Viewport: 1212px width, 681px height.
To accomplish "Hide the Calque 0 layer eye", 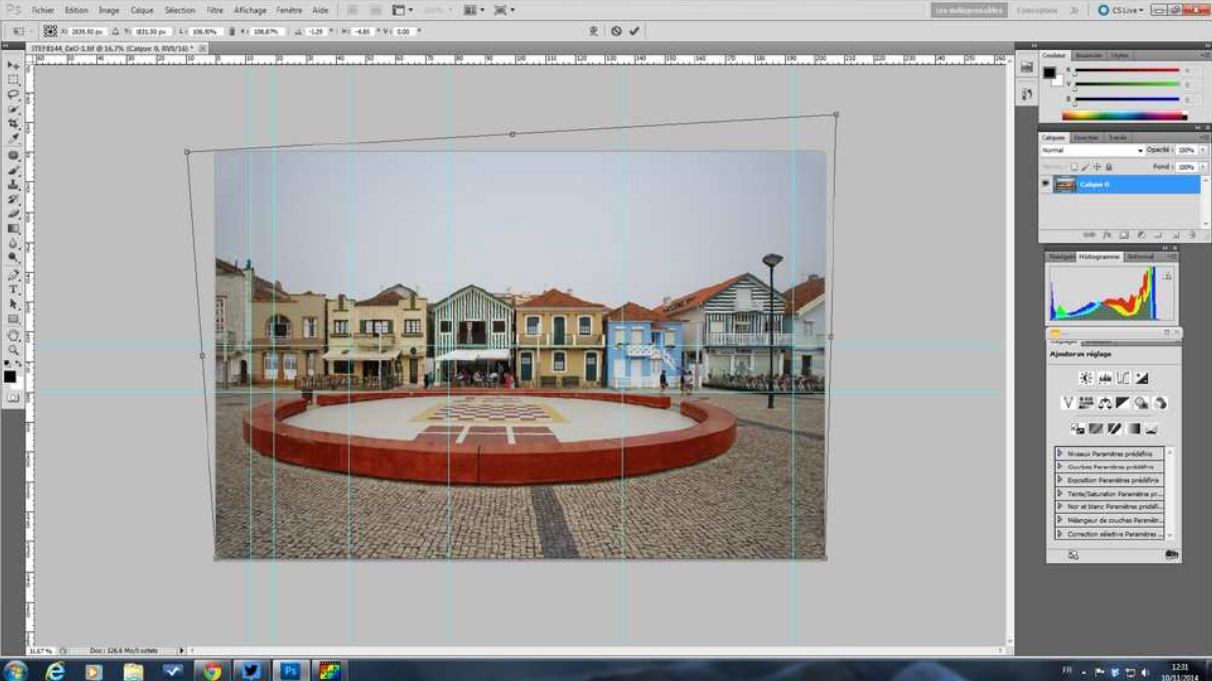I will (1046, 184).
